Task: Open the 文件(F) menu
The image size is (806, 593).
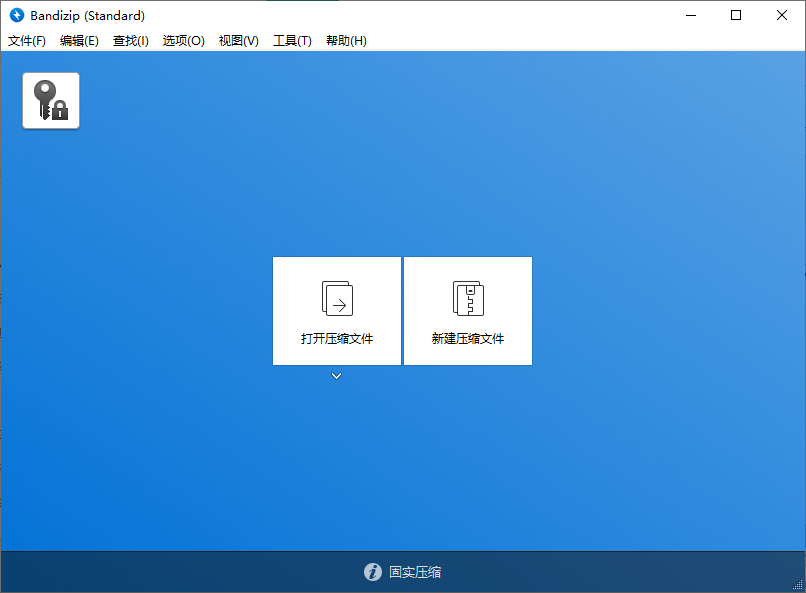Action: tap(26, 41)
